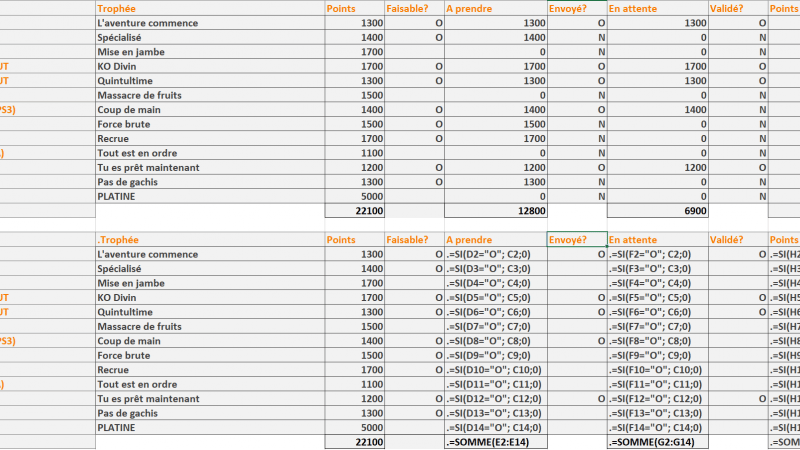Click the =SI(F10="O"; C10;0) cell
Image resolution: width=800 pixels, height=450 pixels.
pyautogui.click(x=658, y=370)
